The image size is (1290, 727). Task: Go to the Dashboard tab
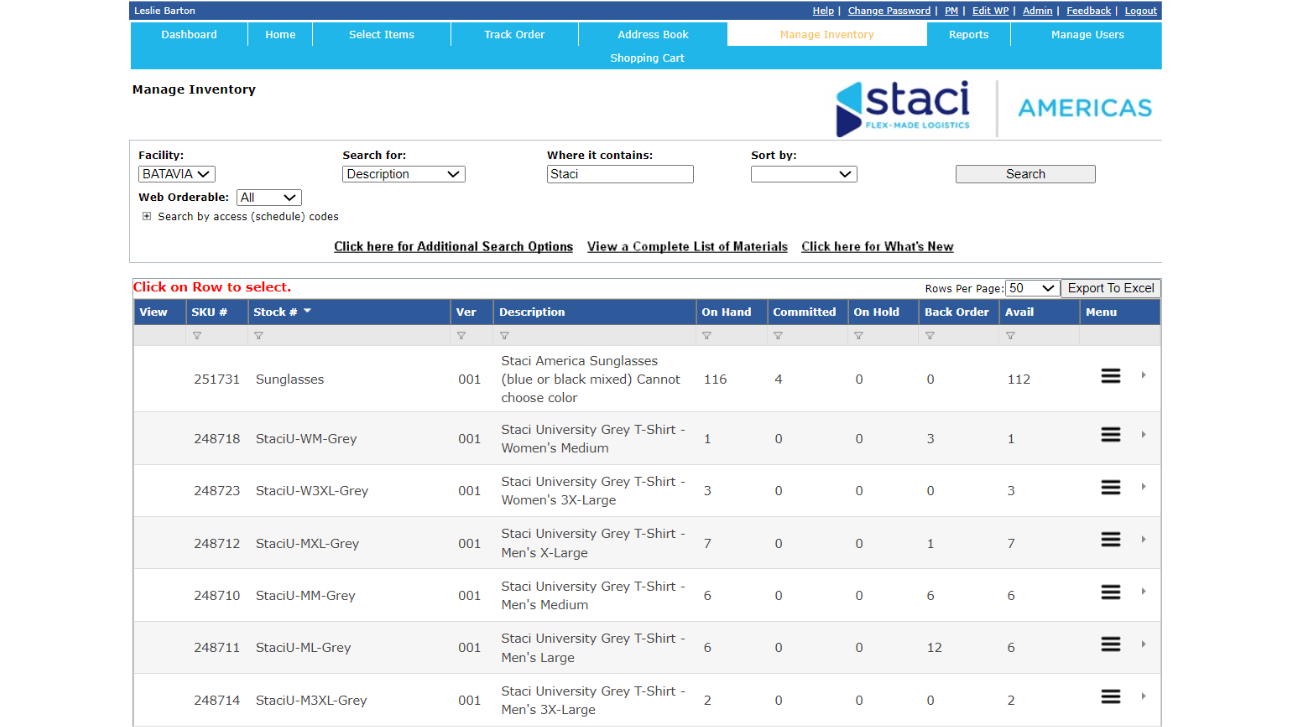point(189,34)
